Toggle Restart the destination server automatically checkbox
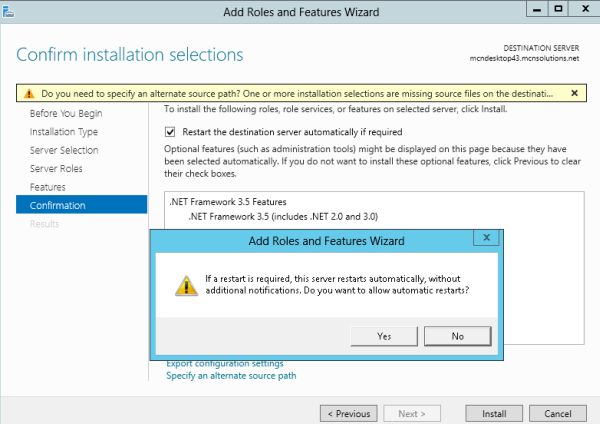This screenshot has width=600, height=424. [x=170, y=132]
